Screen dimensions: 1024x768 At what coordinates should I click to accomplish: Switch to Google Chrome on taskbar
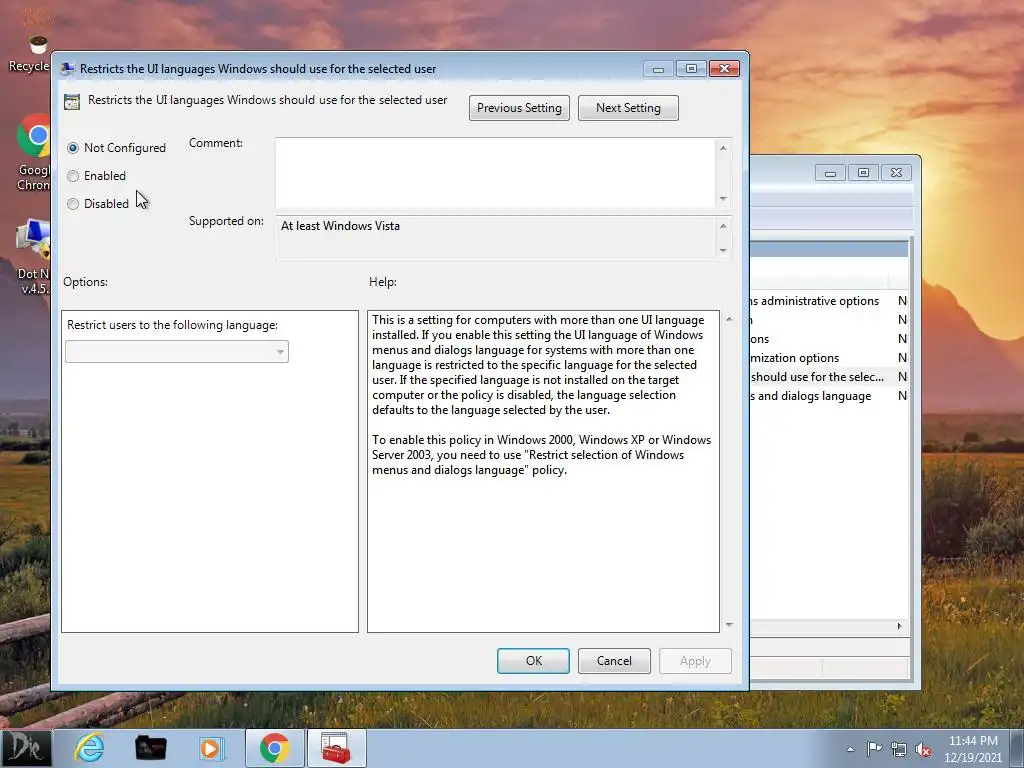[274, 748]
